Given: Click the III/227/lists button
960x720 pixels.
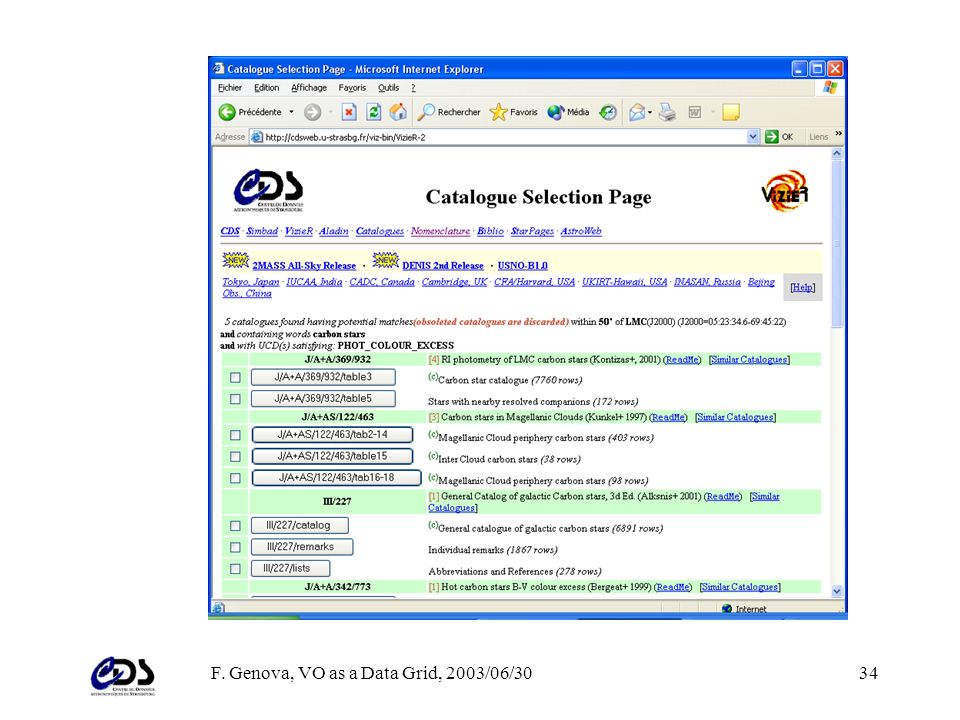Looking at the screenshot, I should pos(290,568).
